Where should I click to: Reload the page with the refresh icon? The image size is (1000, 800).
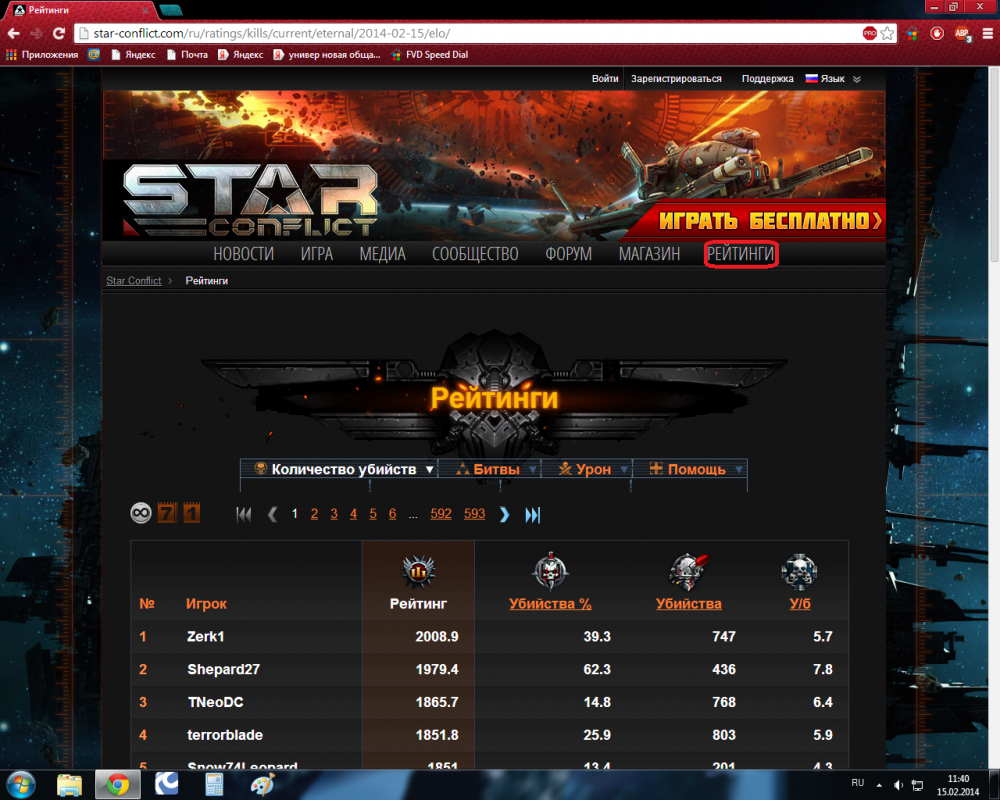(59, 34)
